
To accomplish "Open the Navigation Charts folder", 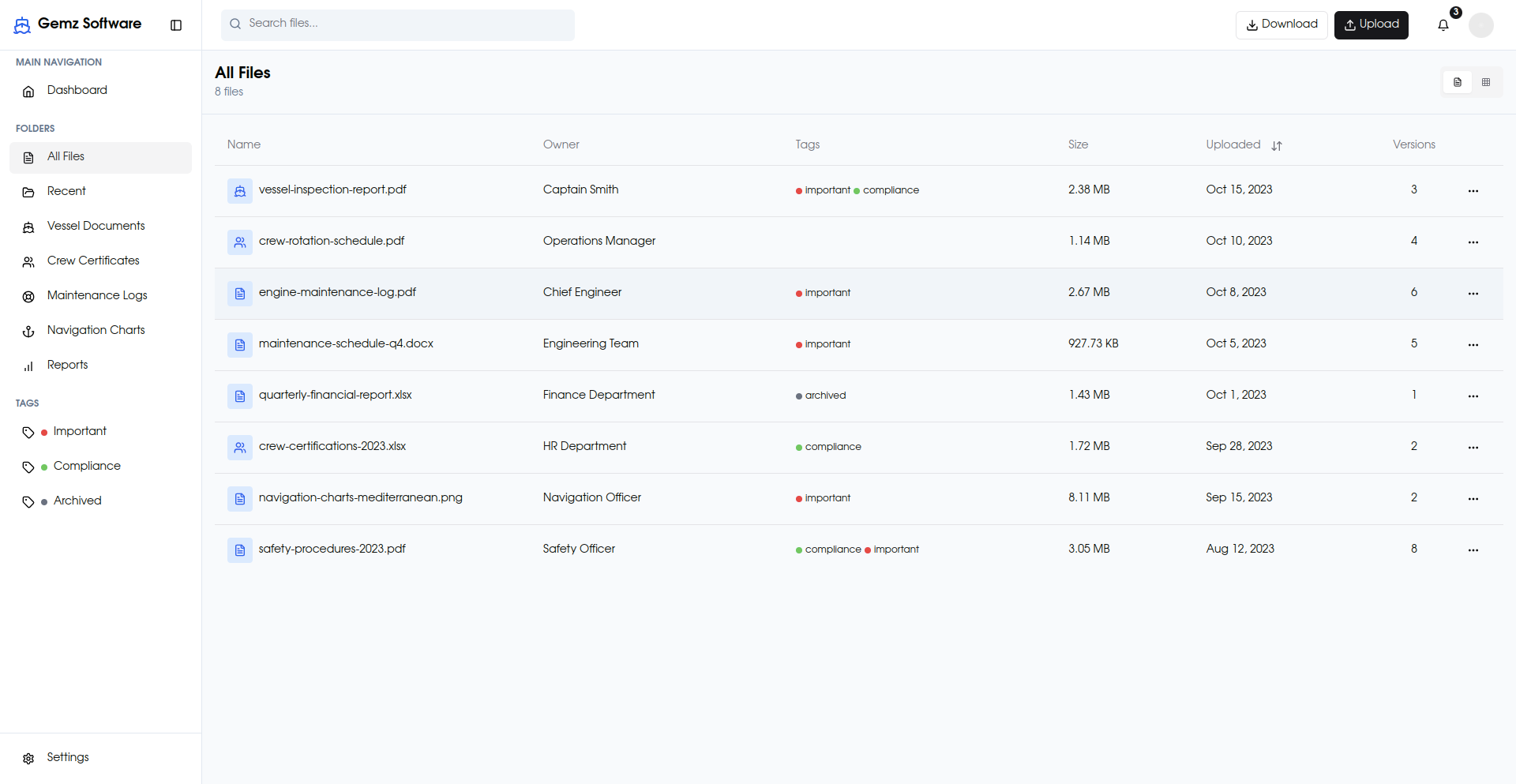I will point(100,331).
